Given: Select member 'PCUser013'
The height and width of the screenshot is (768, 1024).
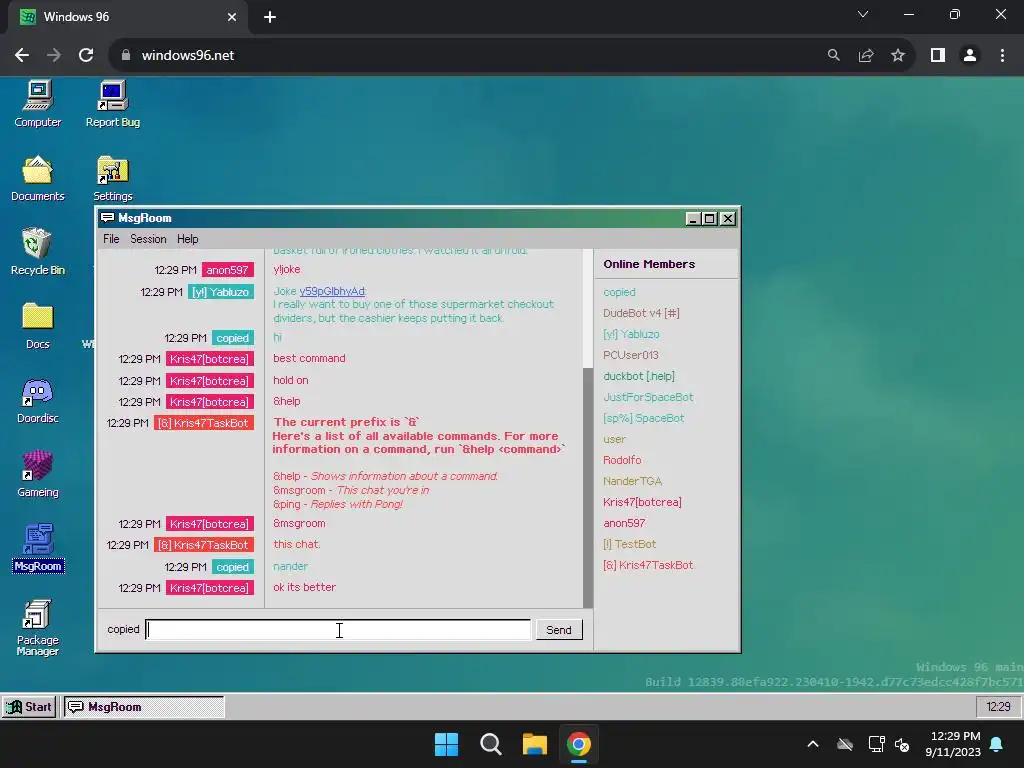Looking at the screenshot, I should tap(631, 355).
